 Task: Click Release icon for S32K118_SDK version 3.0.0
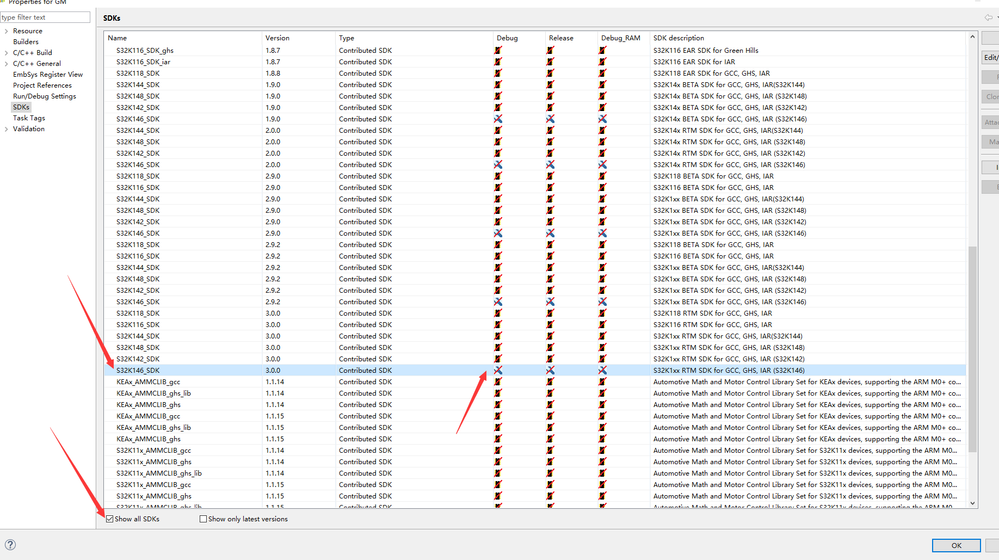pos(550,313)
